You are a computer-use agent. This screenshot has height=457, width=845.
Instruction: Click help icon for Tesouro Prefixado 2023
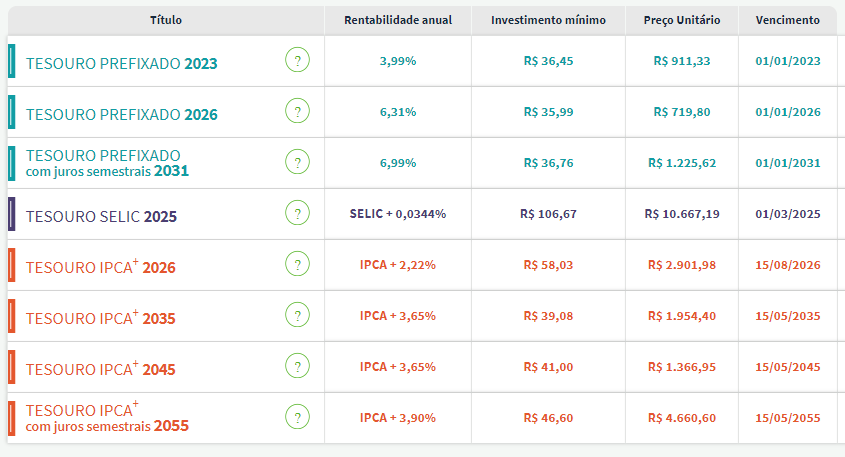pyautogui.click(x=297, y=61)
